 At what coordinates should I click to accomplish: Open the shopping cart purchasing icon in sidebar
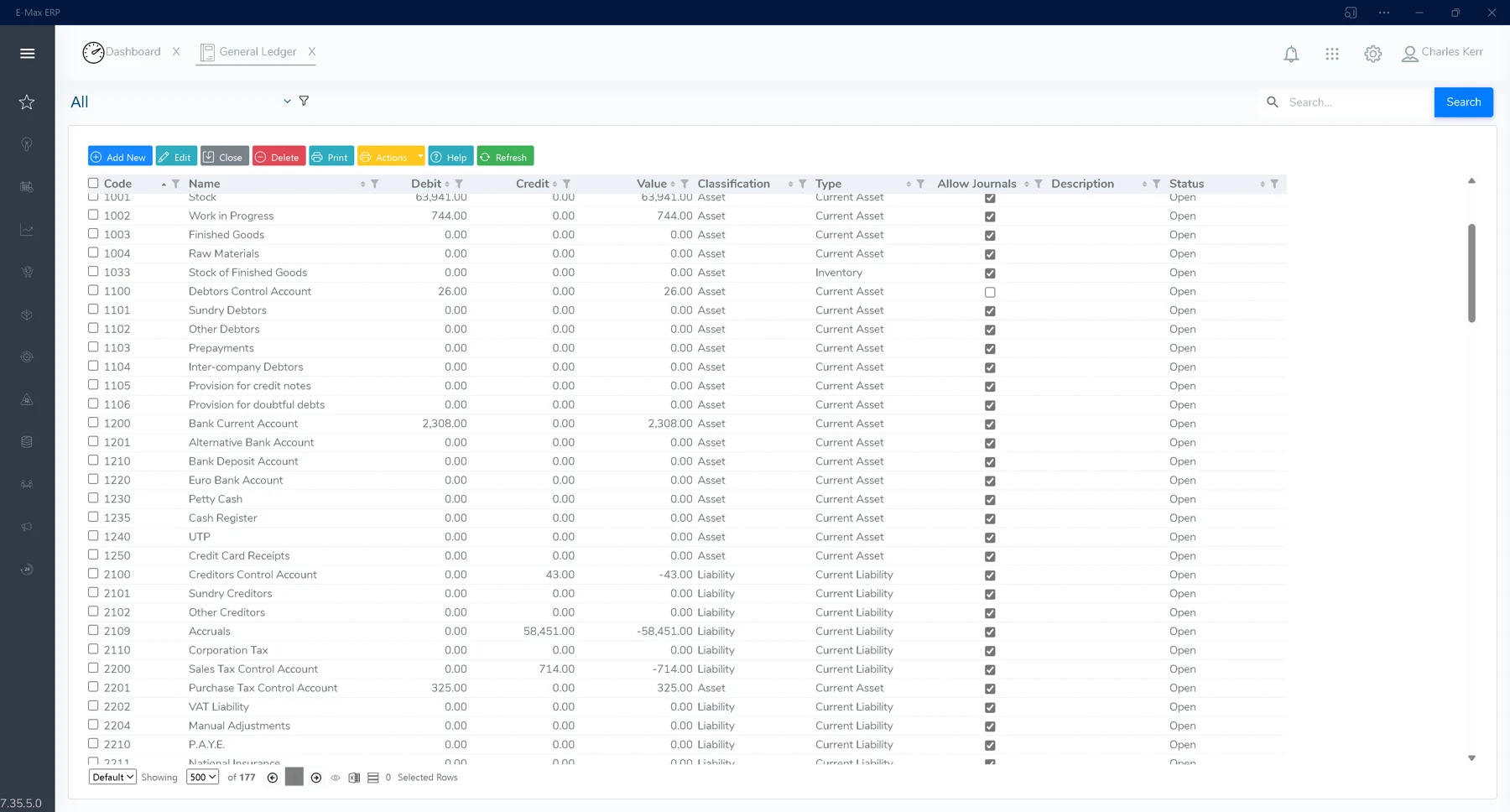tap(27, 272)
